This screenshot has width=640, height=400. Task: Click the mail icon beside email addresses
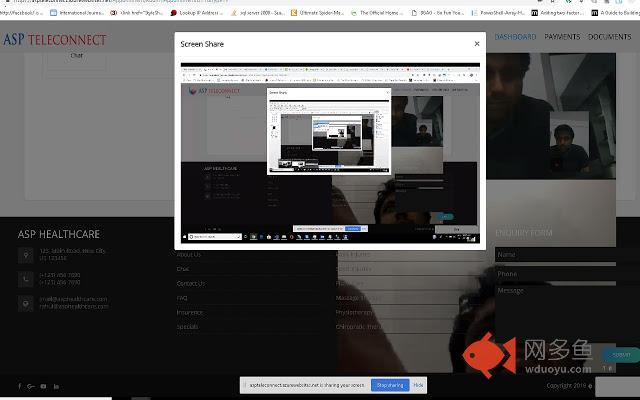26,303
